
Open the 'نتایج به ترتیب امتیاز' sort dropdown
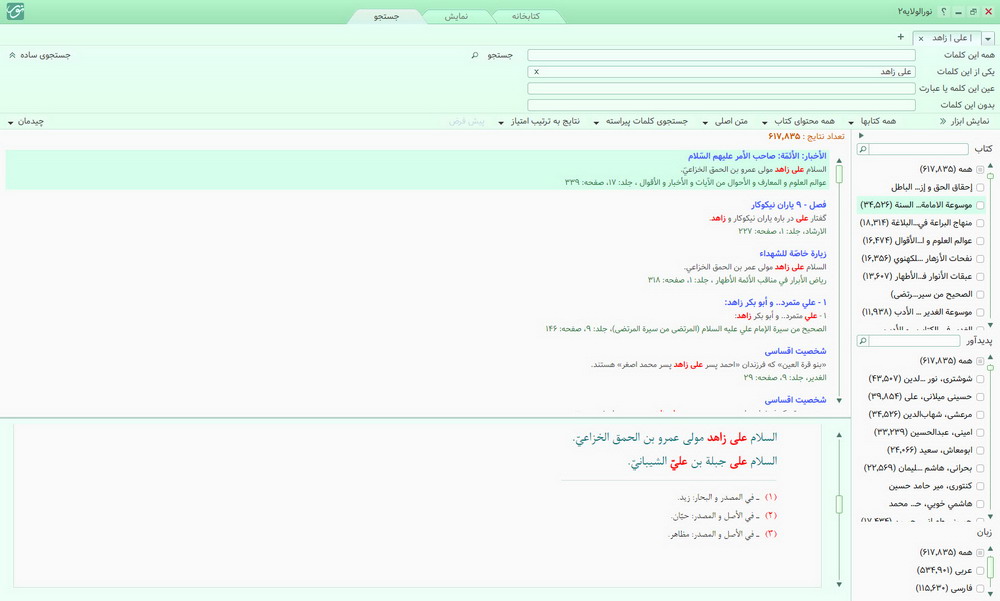pos(539,121)
